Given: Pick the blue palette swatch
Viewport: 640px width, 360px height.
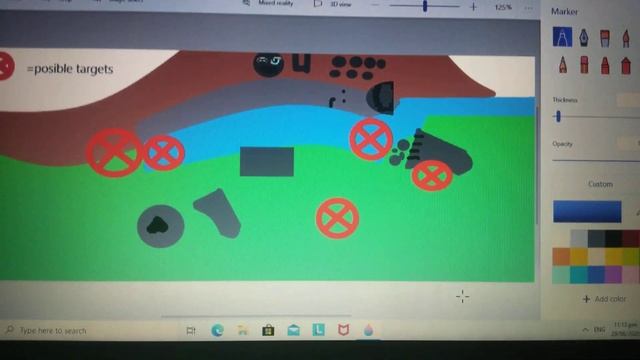Looking at the screenshot, I should (596, 274).
